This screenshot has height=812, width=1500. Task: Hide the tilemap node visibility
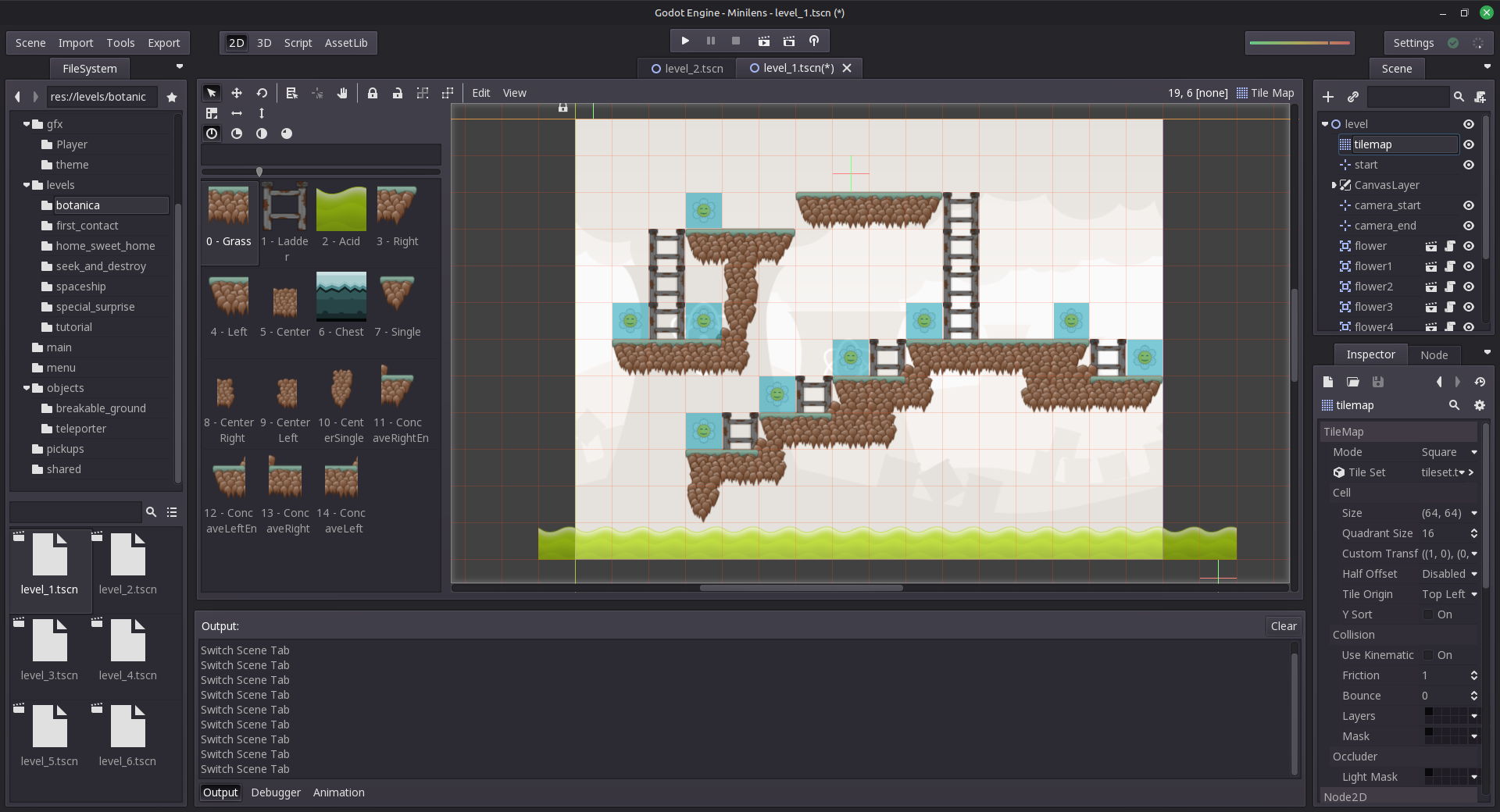pyautogui.click(x=1469, y=144)
